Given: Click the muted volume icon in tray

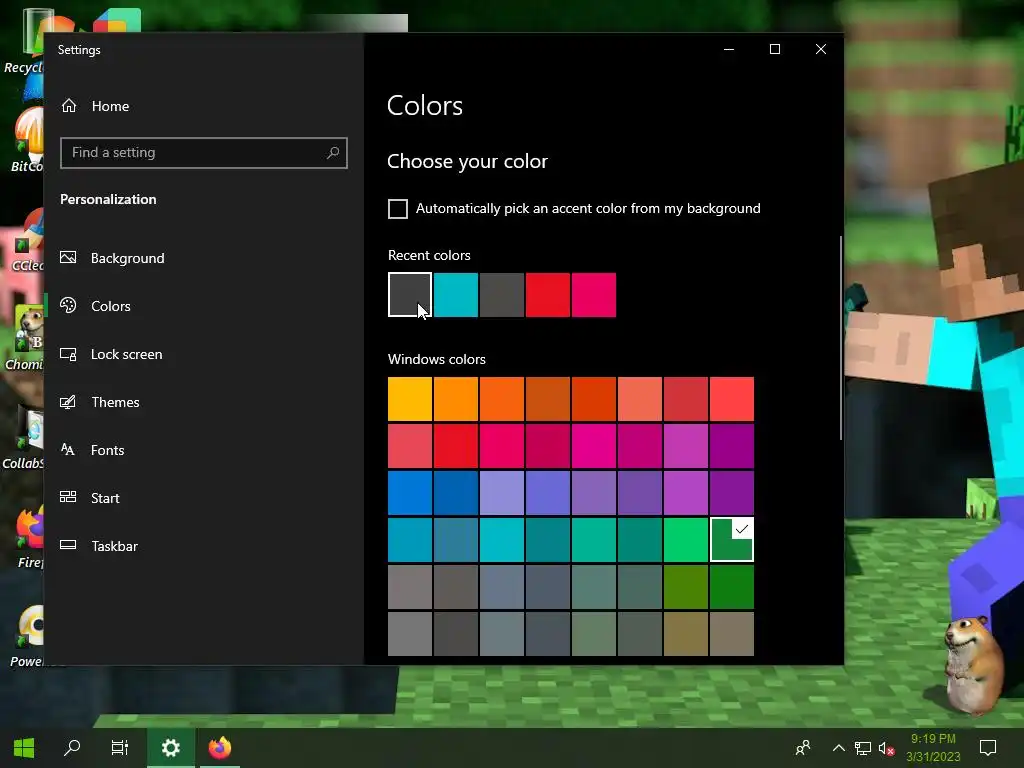Looking at the screenshot, I should 886,748.
